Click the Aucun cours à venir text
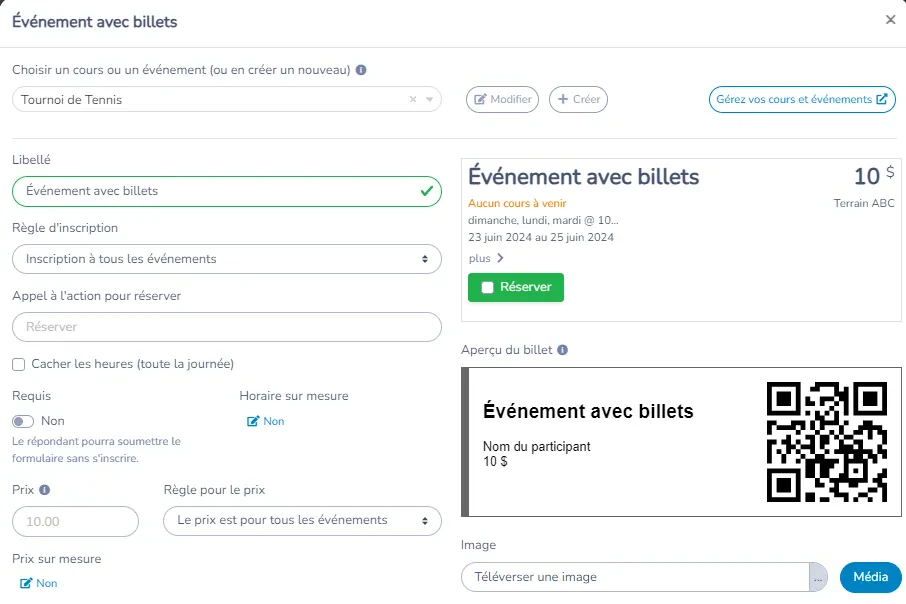 tap(517, 203)
